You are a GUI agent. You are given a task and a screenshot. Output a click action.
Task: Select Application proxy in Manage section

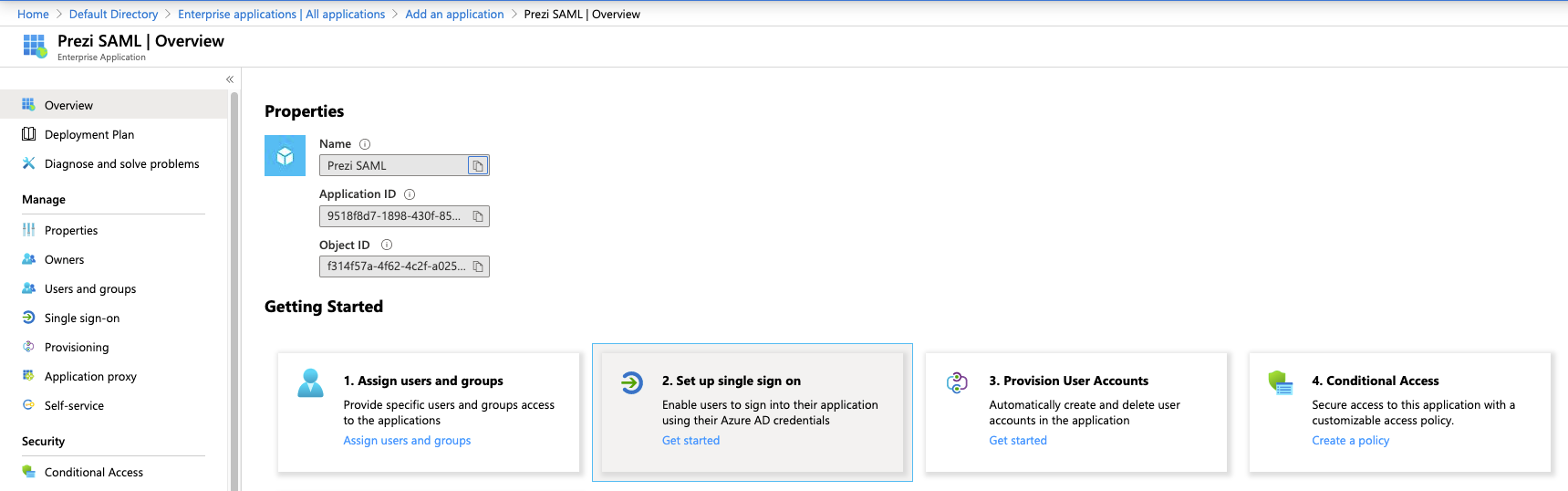[x=89, y=376]
